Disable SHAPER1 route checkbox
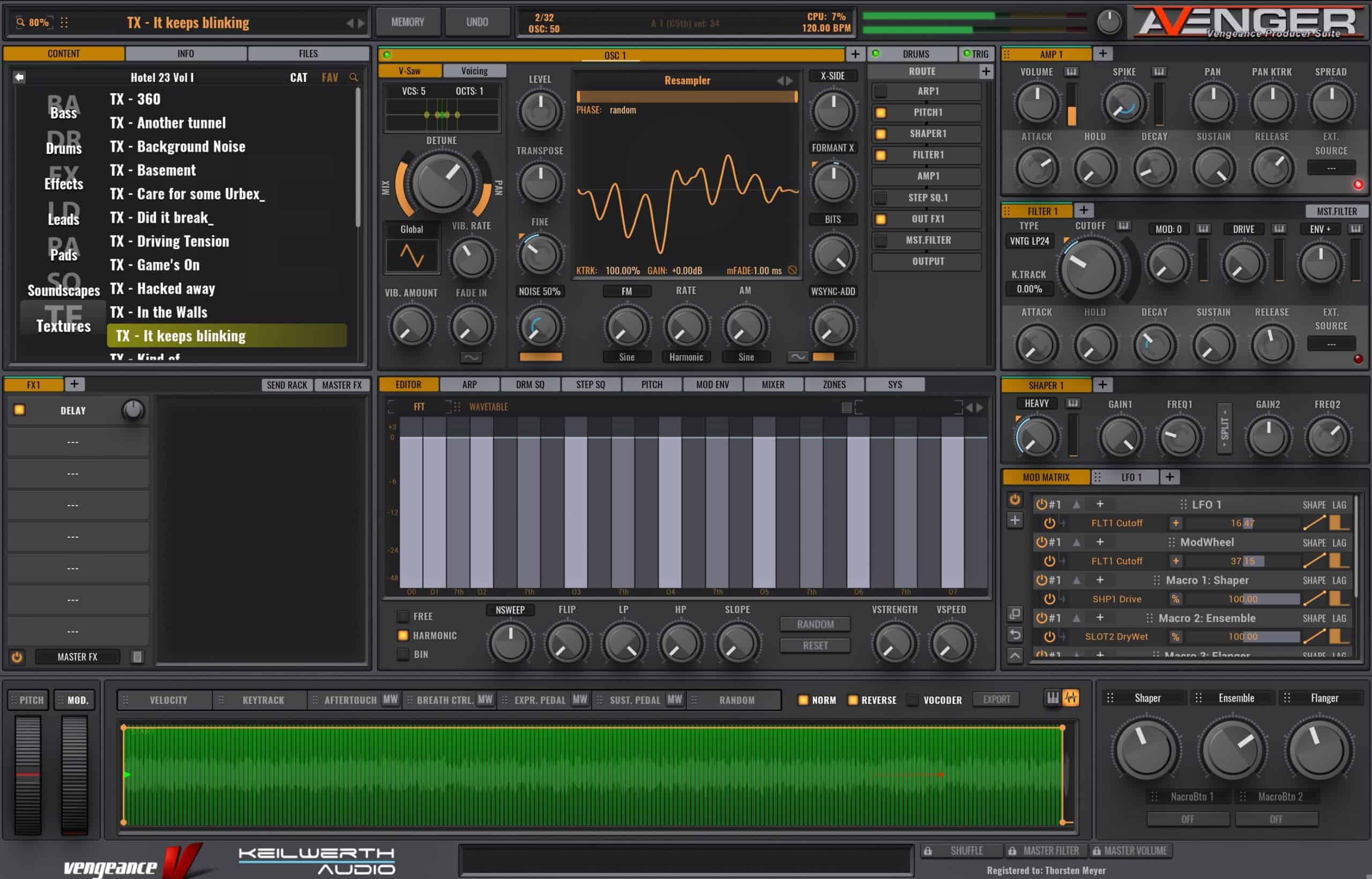 [881, 134]
